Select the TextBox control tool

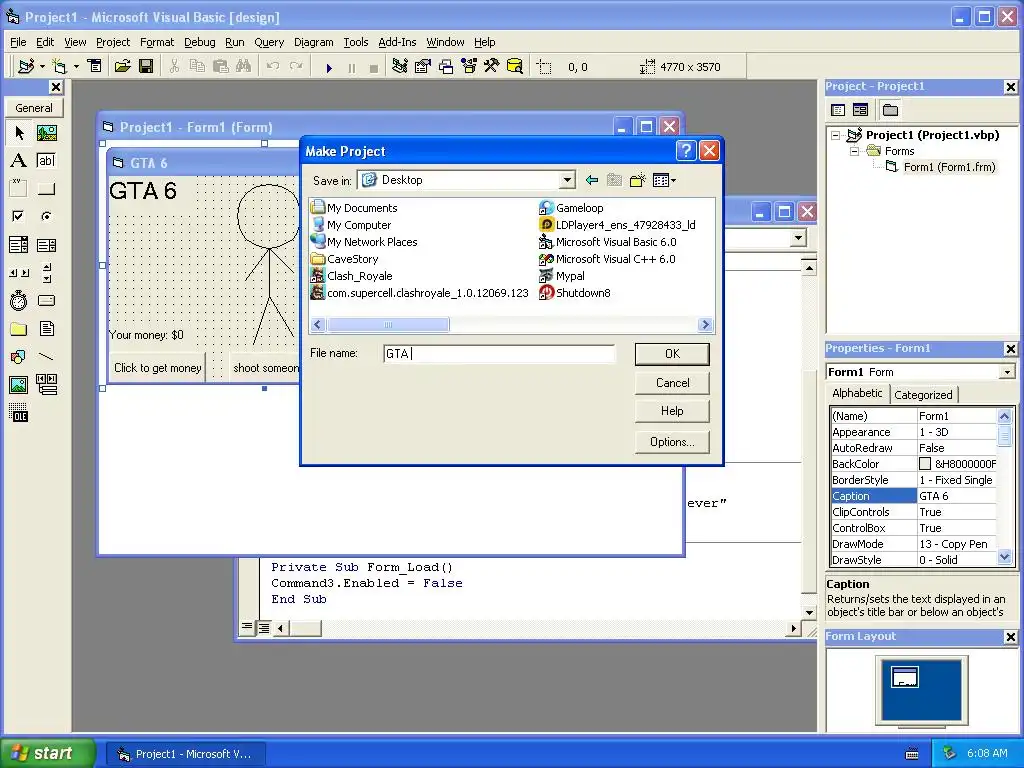tap(46, 161)
